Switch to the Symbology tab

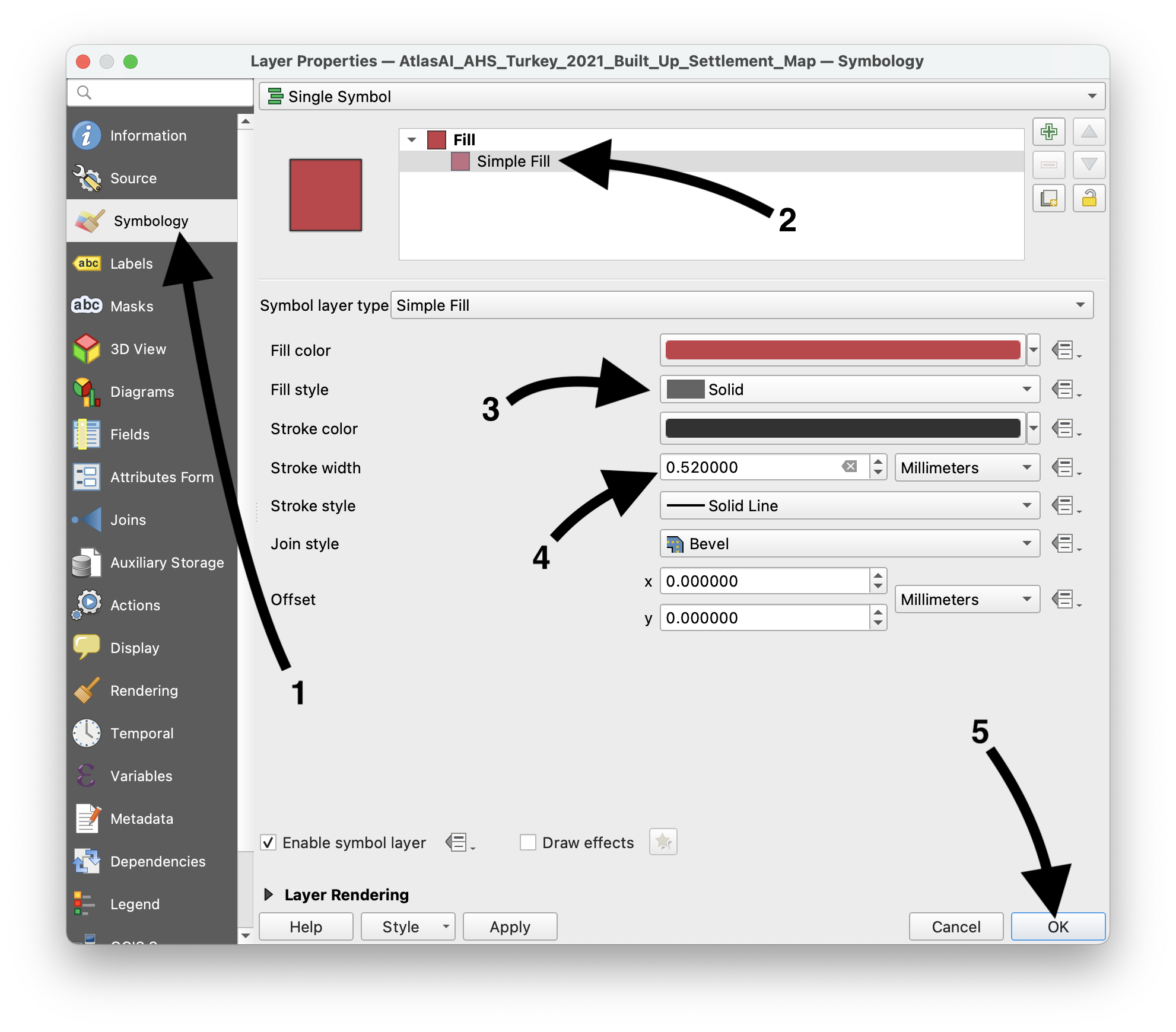152,221
